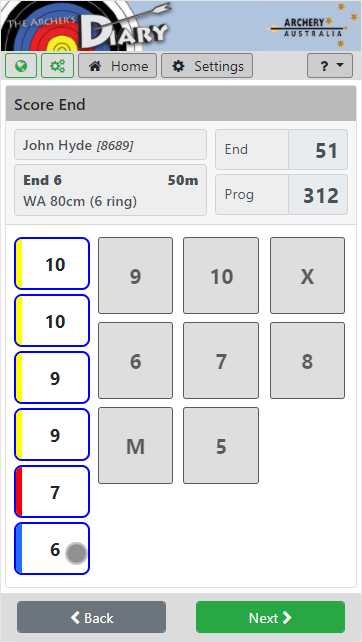The image size is (362, 642).
Task: Click the green globe icon button
Action: click(21, 66)
